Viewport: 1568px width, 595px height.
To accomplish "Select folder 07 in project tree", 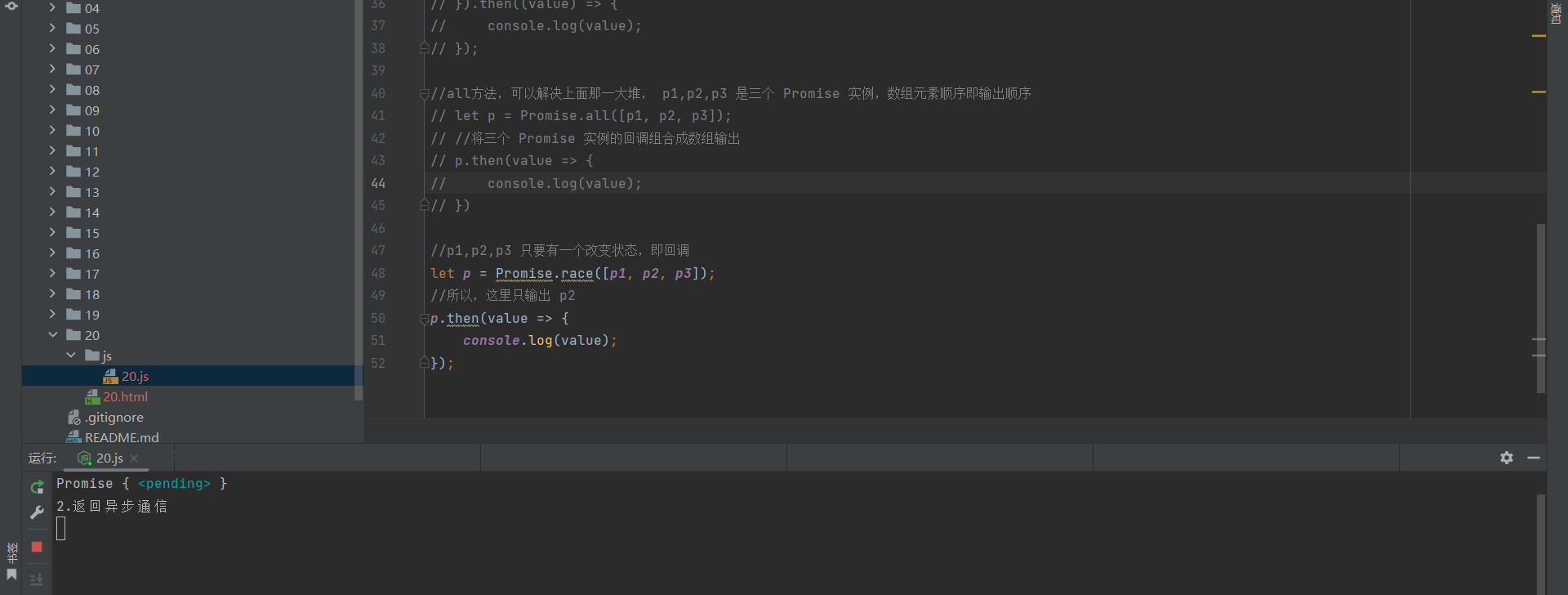I will pyautogui.click(x=83, y=69).
